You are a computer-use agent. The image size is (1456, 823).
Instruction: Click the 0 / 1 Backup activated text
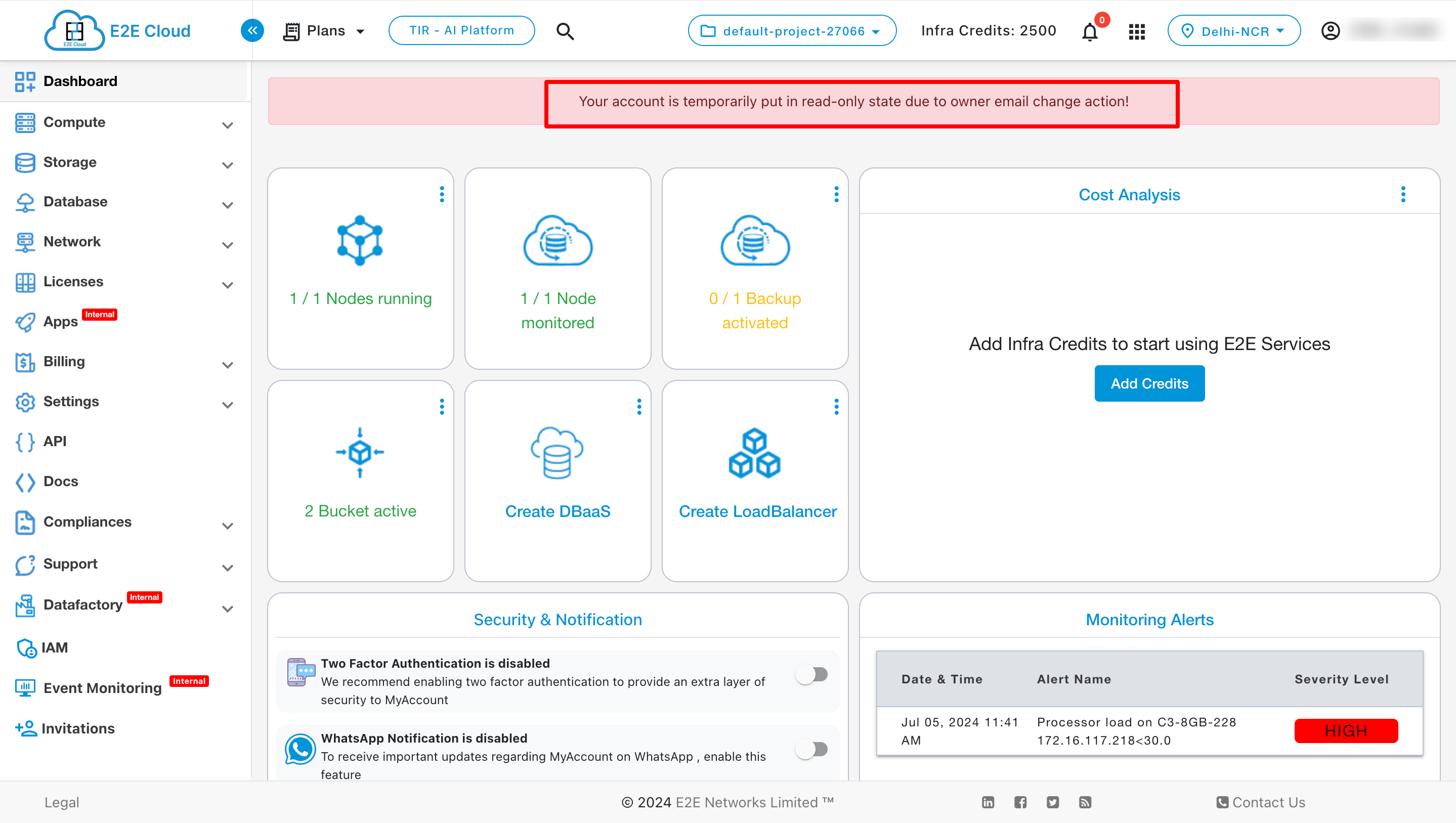[x=755, y=310]
